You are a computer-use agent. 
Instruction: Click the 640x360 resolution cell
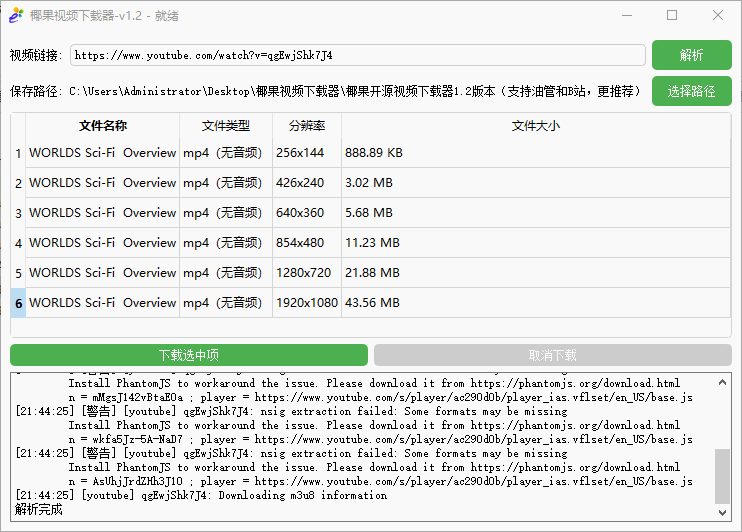[307, 213]
